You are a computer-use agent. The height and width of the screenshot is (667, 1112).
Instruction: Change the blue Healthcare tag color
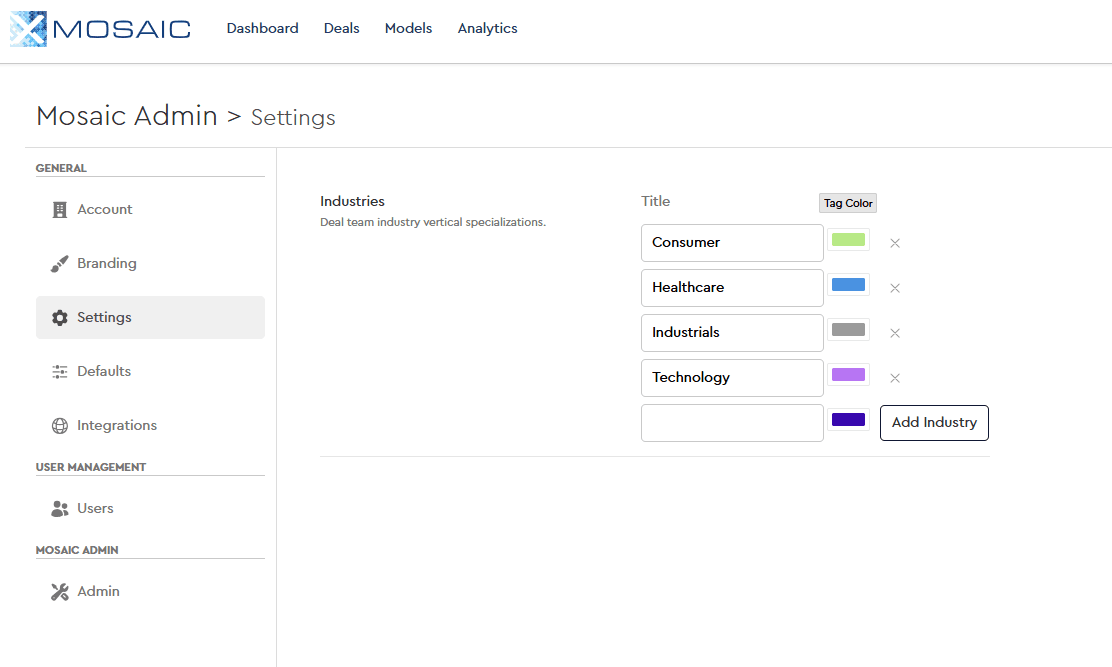[x=848, y=285]
